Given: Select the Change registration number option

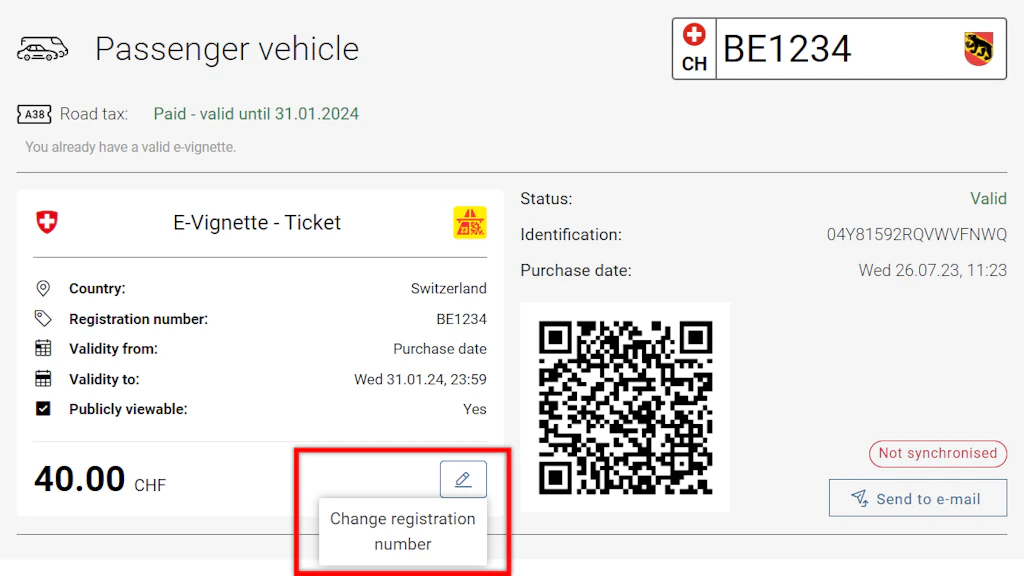Looking at the screenshot, I should coord(403,531).
